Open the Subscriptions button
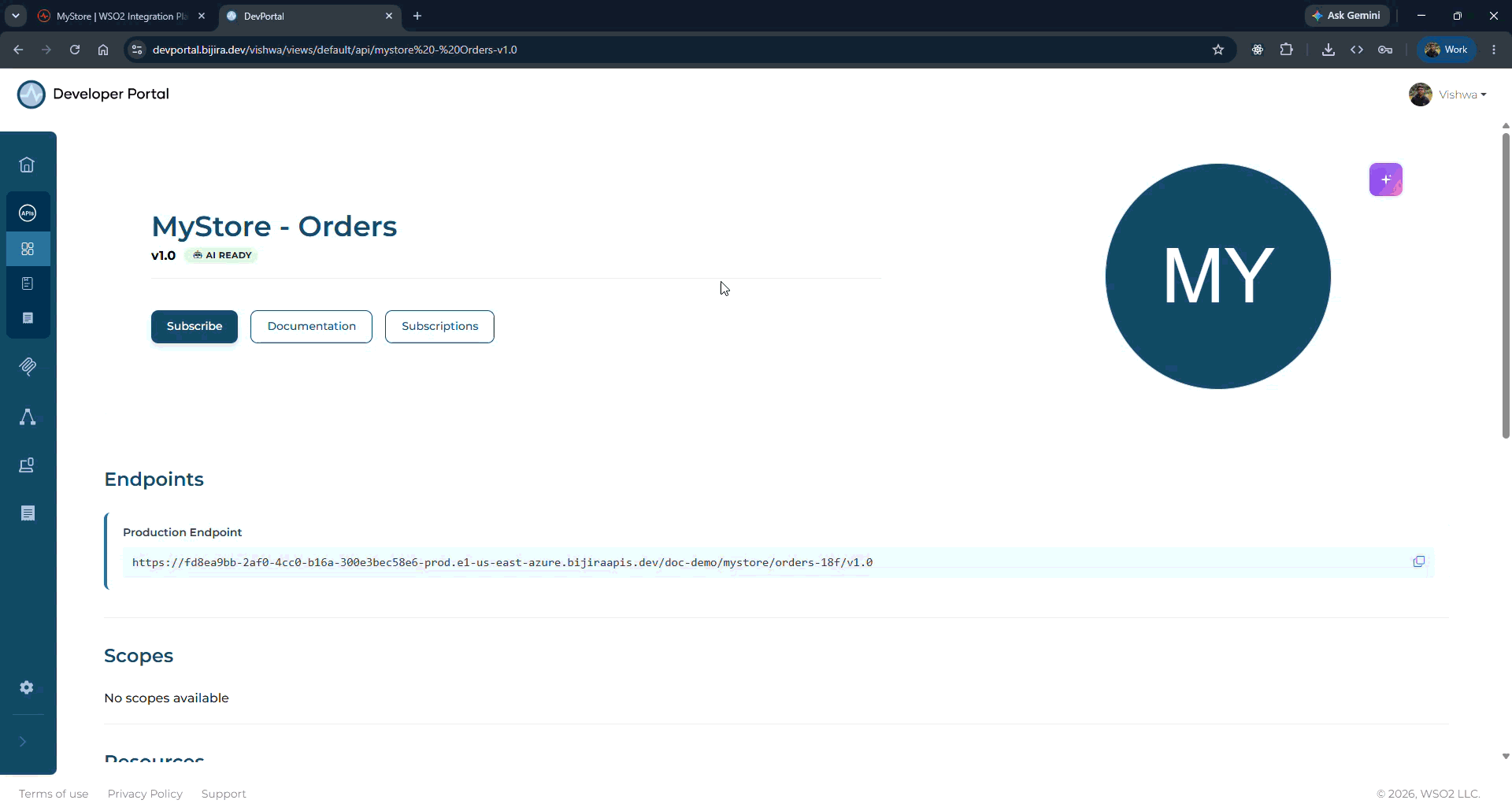This screenshot has width=1512, height=811. tap(439, 327)
